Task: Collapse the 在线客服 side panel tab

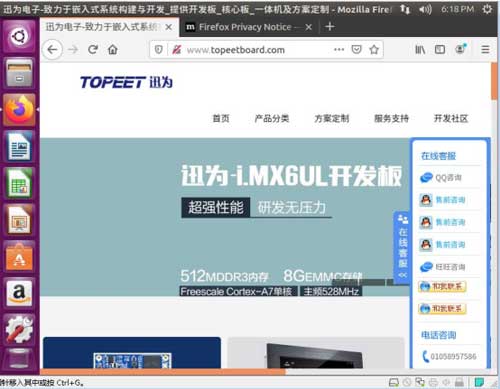Action: click(403, 247)
